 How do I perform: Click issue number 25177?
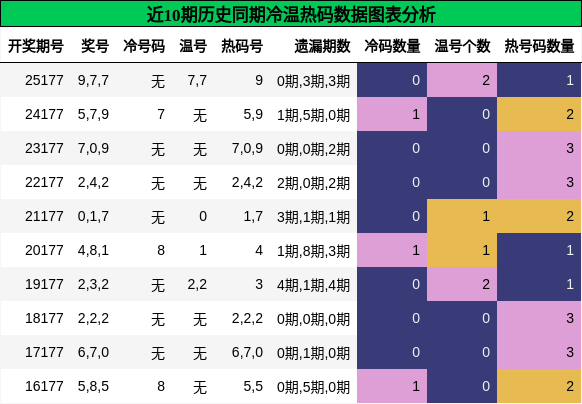point(44,80)
